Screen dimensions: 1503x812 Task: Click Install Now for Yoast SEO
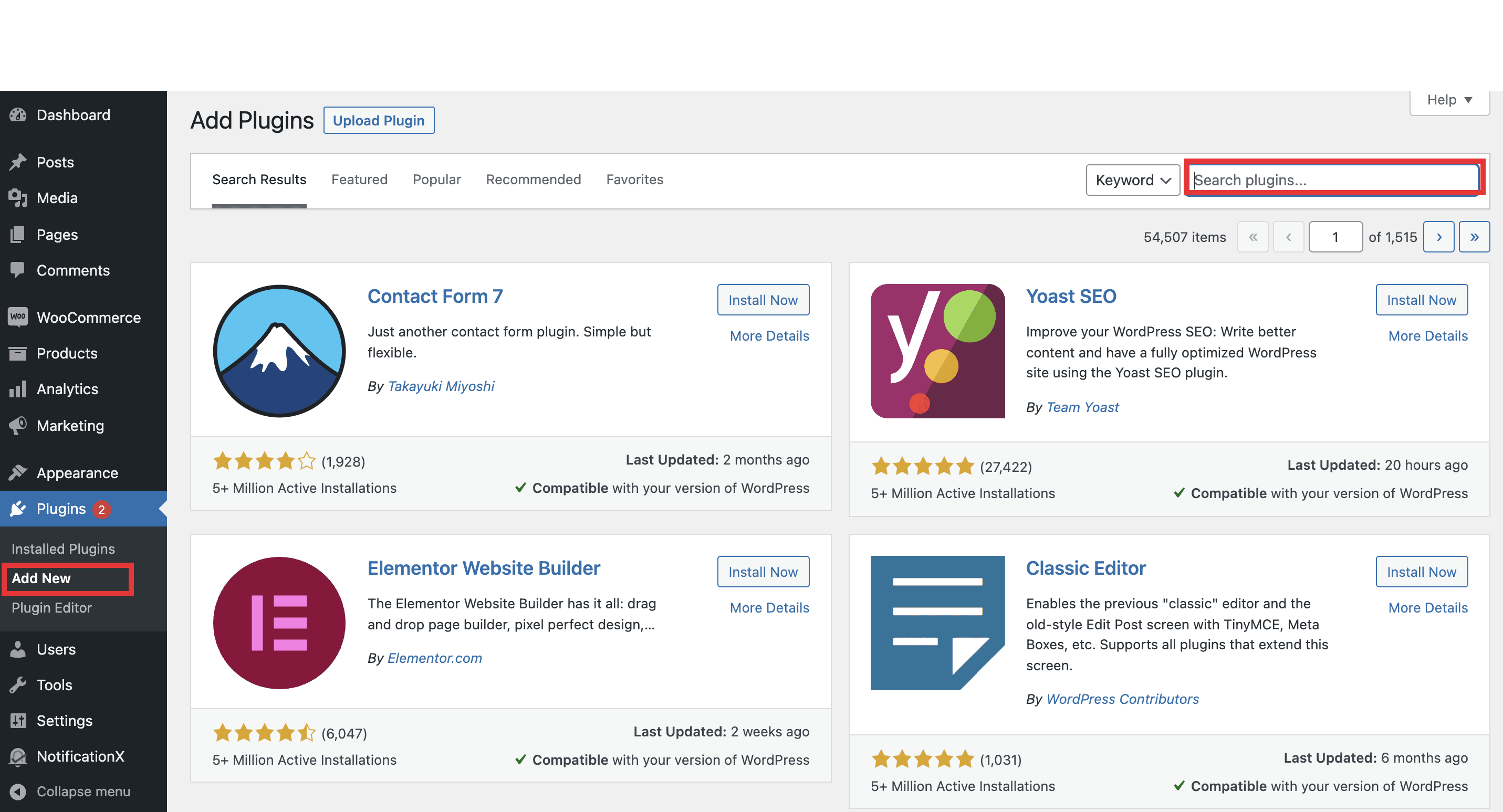coord(1421,299)
